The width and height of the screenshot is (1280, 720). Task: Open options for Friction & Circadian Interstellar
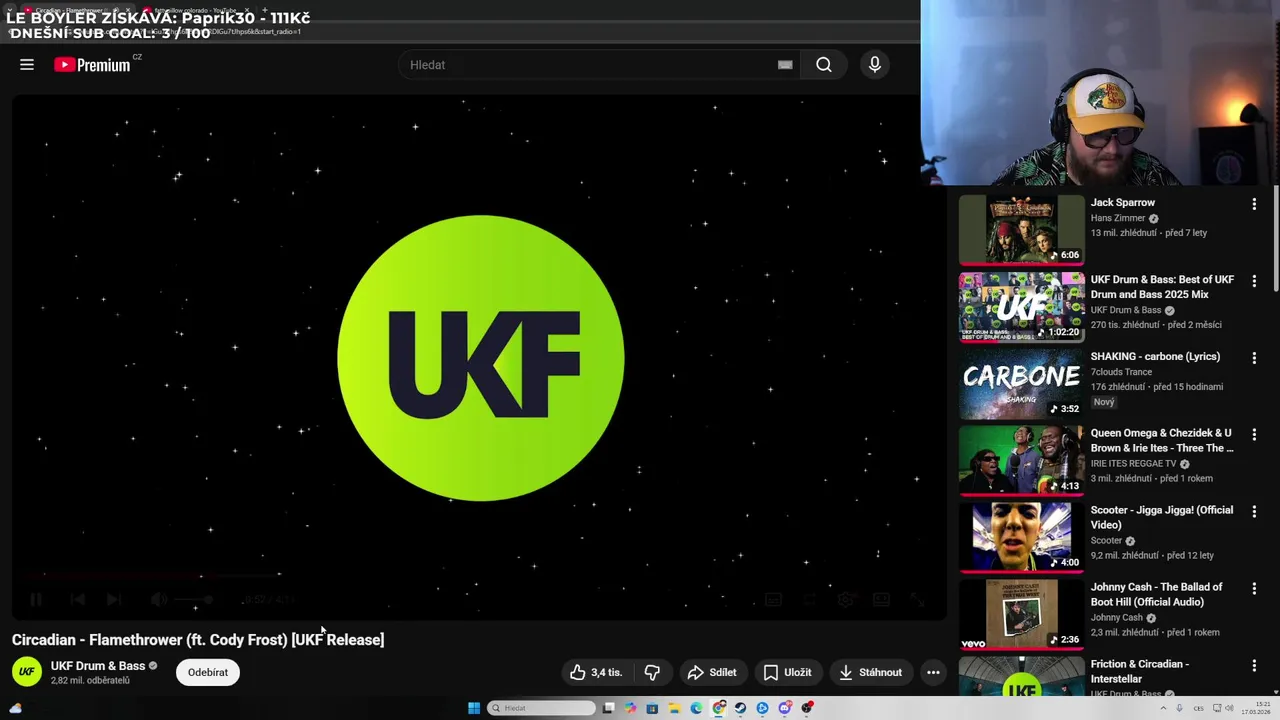[x=1254, y=666]
